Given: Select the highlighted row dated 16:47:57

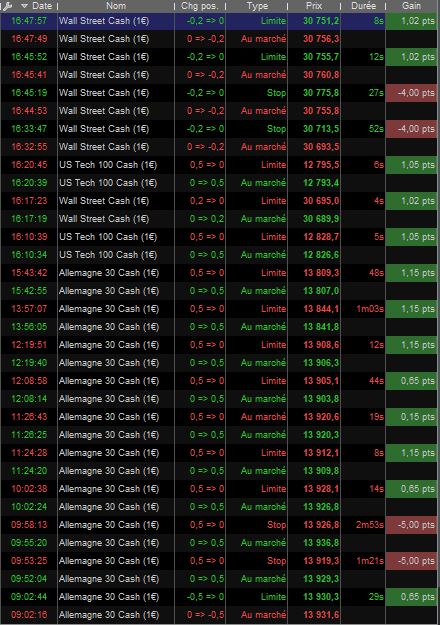Looking at the screenshot, I should (x=219, y=21).
